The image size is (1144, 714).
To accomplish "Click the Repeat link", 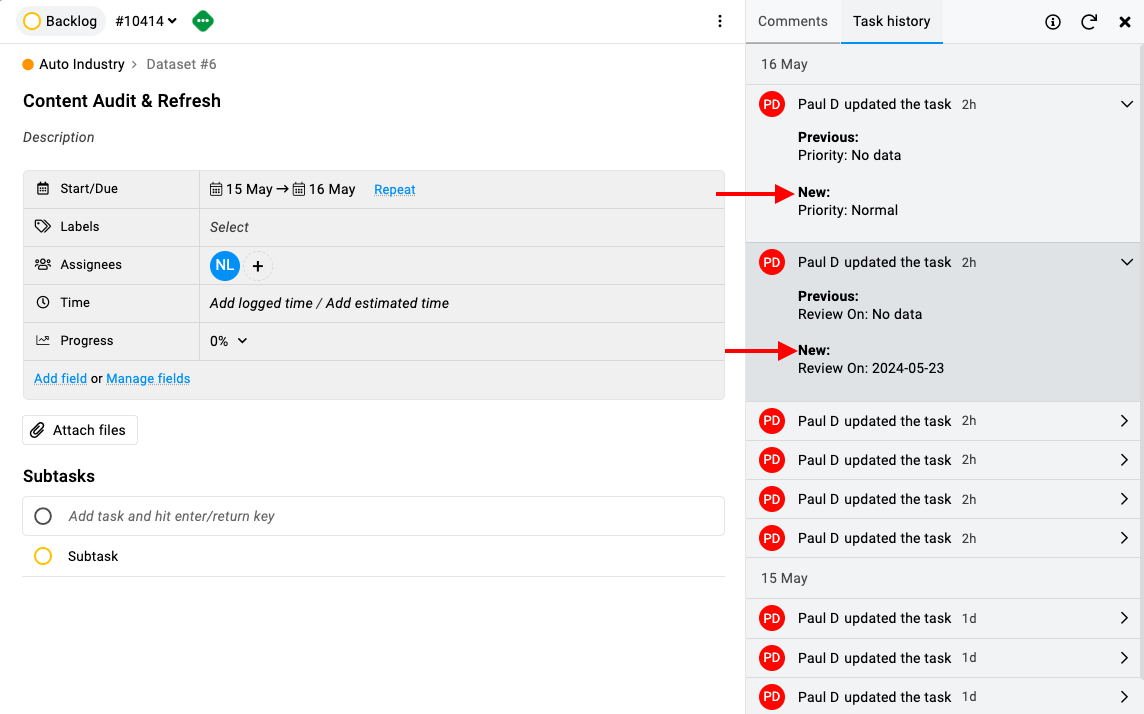I will tap(395, 190).
